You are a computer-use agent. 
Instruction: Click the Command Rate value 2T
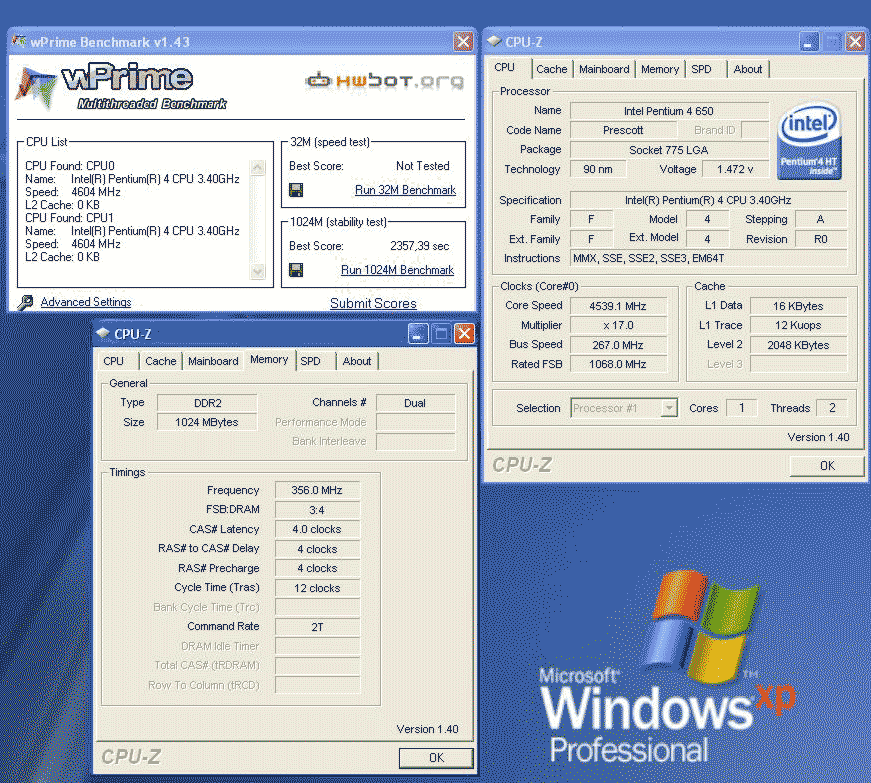pyautogui.click(x=317, y=627)
